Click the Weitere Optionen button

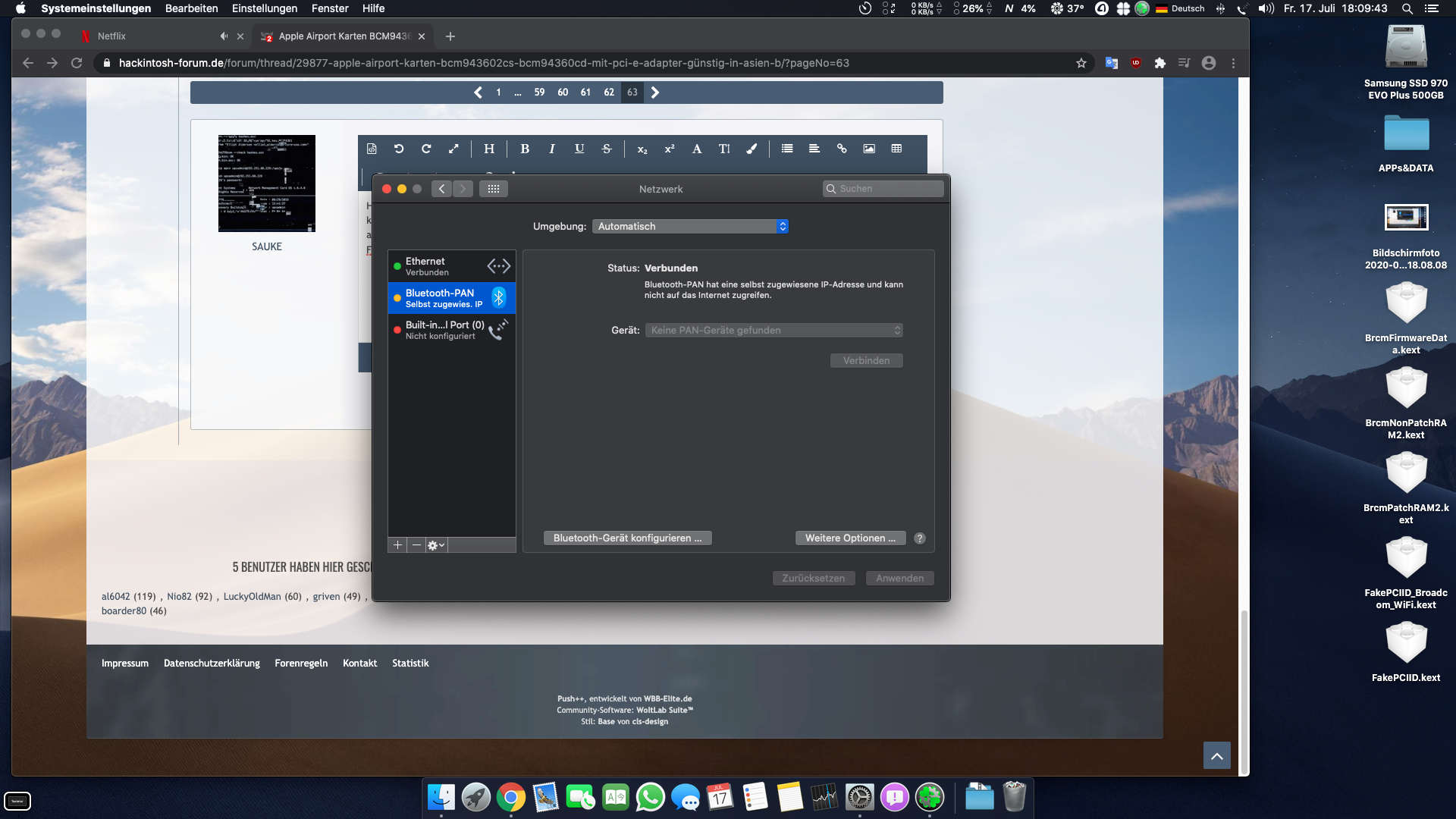coord(850,538)
